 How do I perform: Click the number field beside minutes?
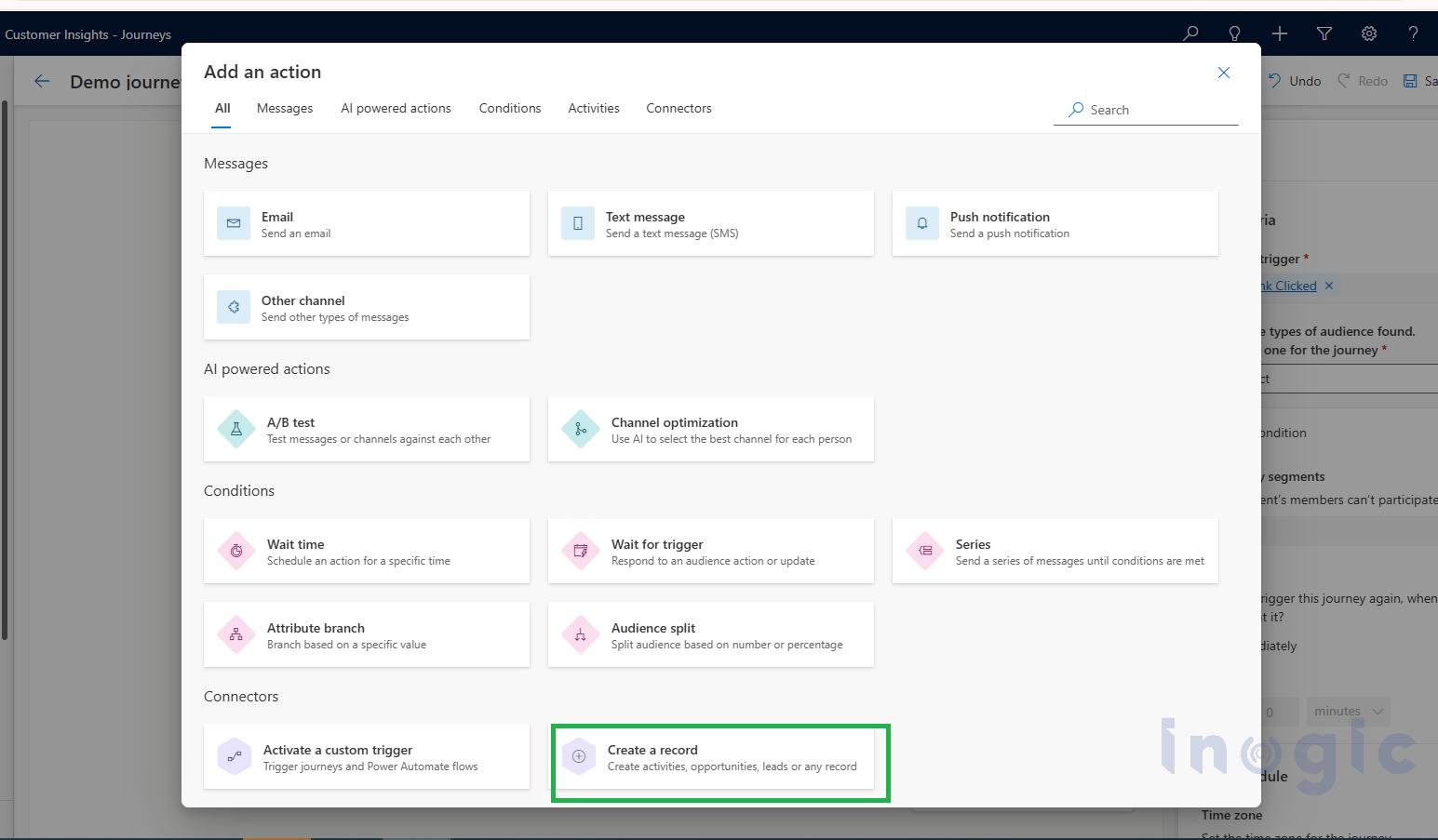pos(1280,712)
